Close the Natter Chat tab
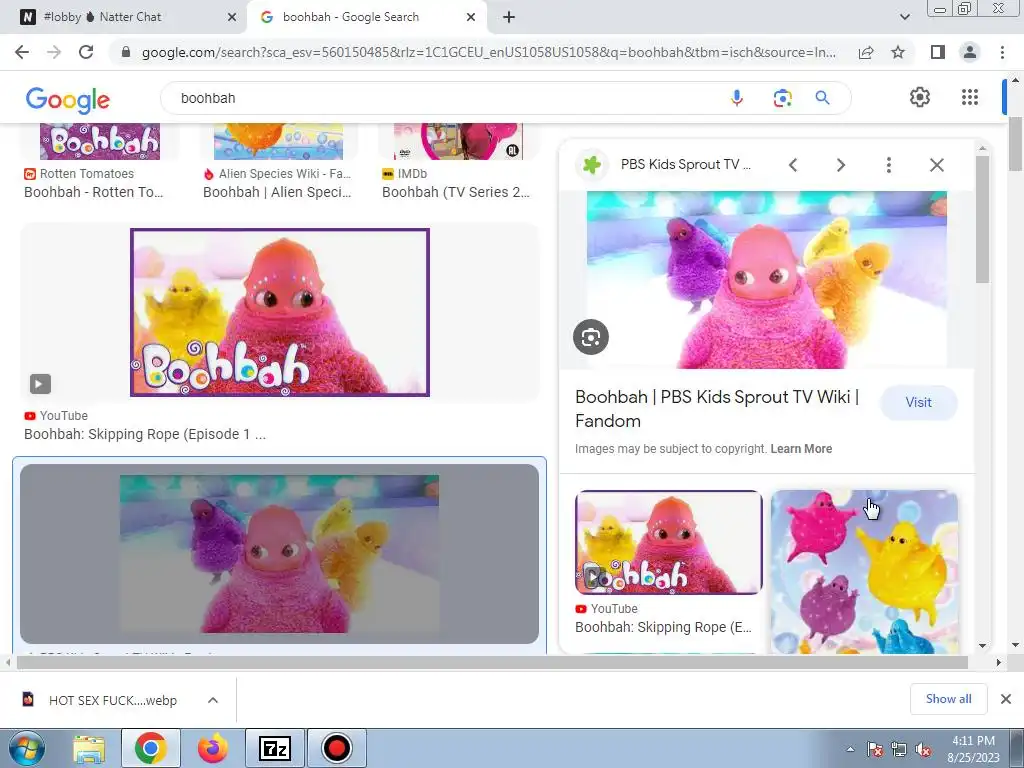 point(232,17)
